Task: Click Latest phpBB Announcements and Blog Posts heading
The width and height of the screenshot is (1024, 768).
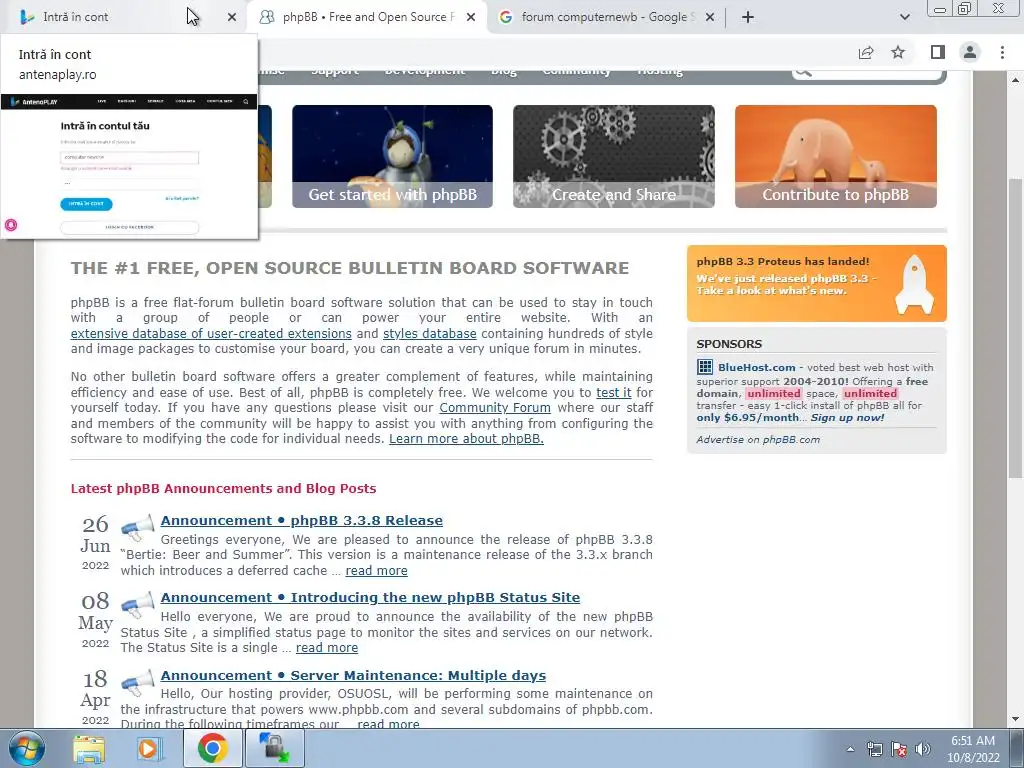Action: pyautogui.click(x=223, y=488)
